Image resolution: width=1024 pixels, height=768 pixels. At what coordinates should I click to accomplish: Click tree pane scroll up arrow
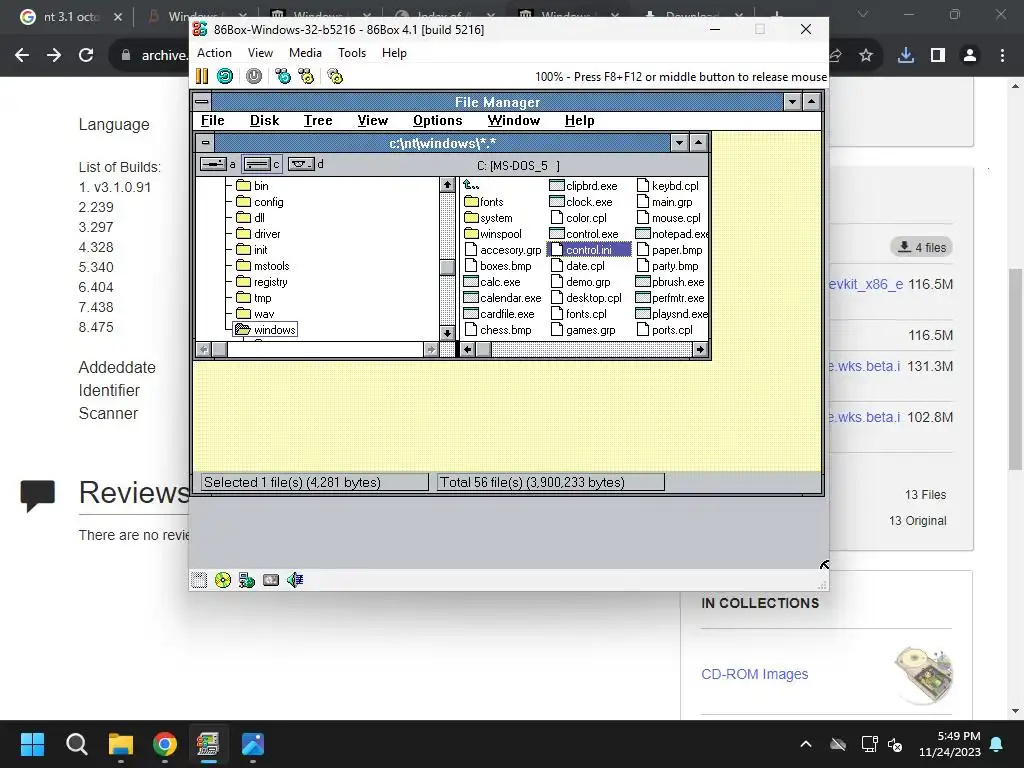(447, 185)
